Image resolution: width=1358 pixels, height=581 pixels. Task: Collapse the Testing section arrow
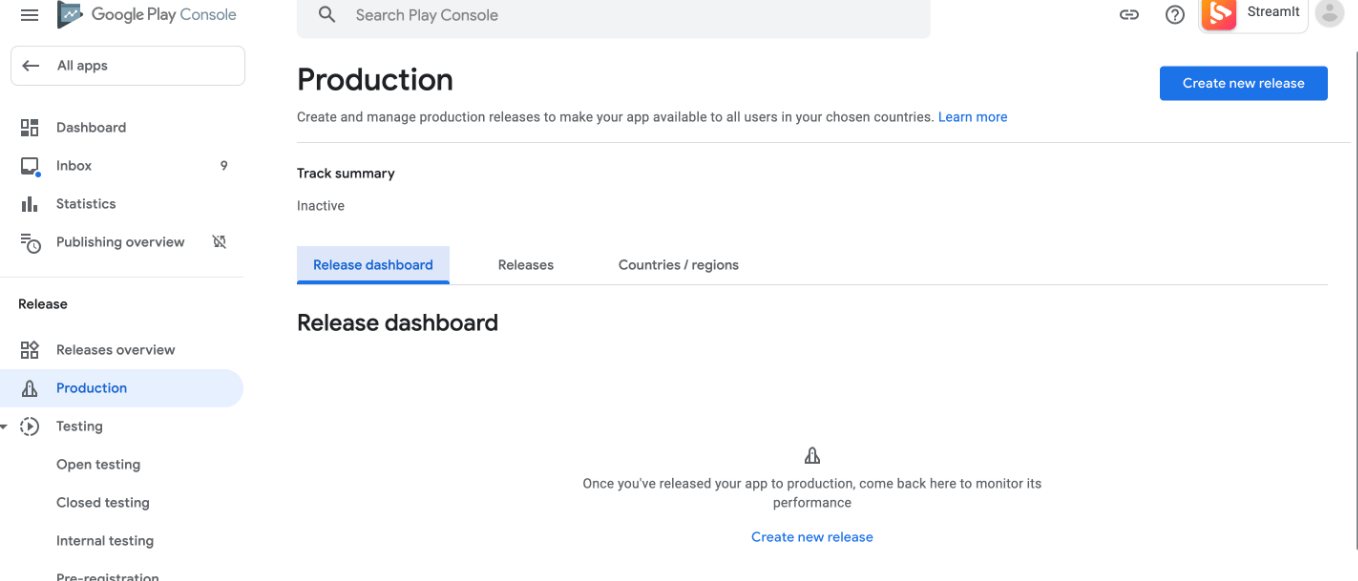[x=5, y=427]
